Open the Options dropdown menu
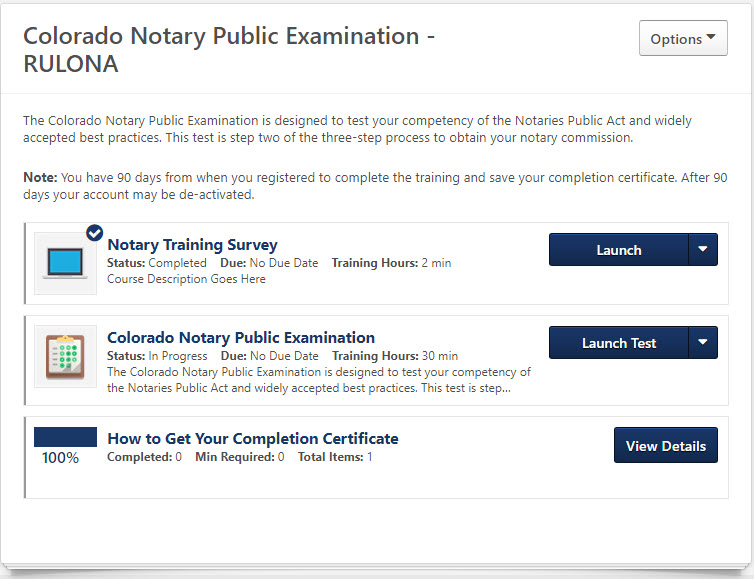The height and width of the screenshot is (579, 754). tap(683, 38)
